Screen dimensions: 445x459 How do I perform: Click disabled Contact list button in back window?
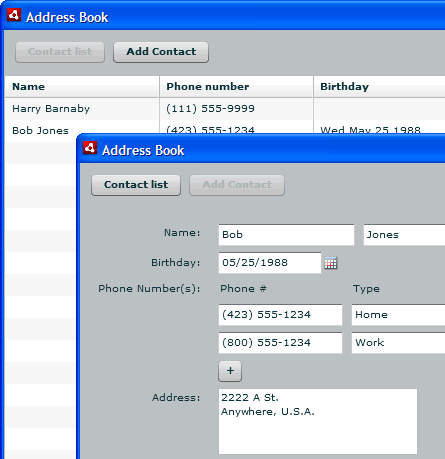60,52
